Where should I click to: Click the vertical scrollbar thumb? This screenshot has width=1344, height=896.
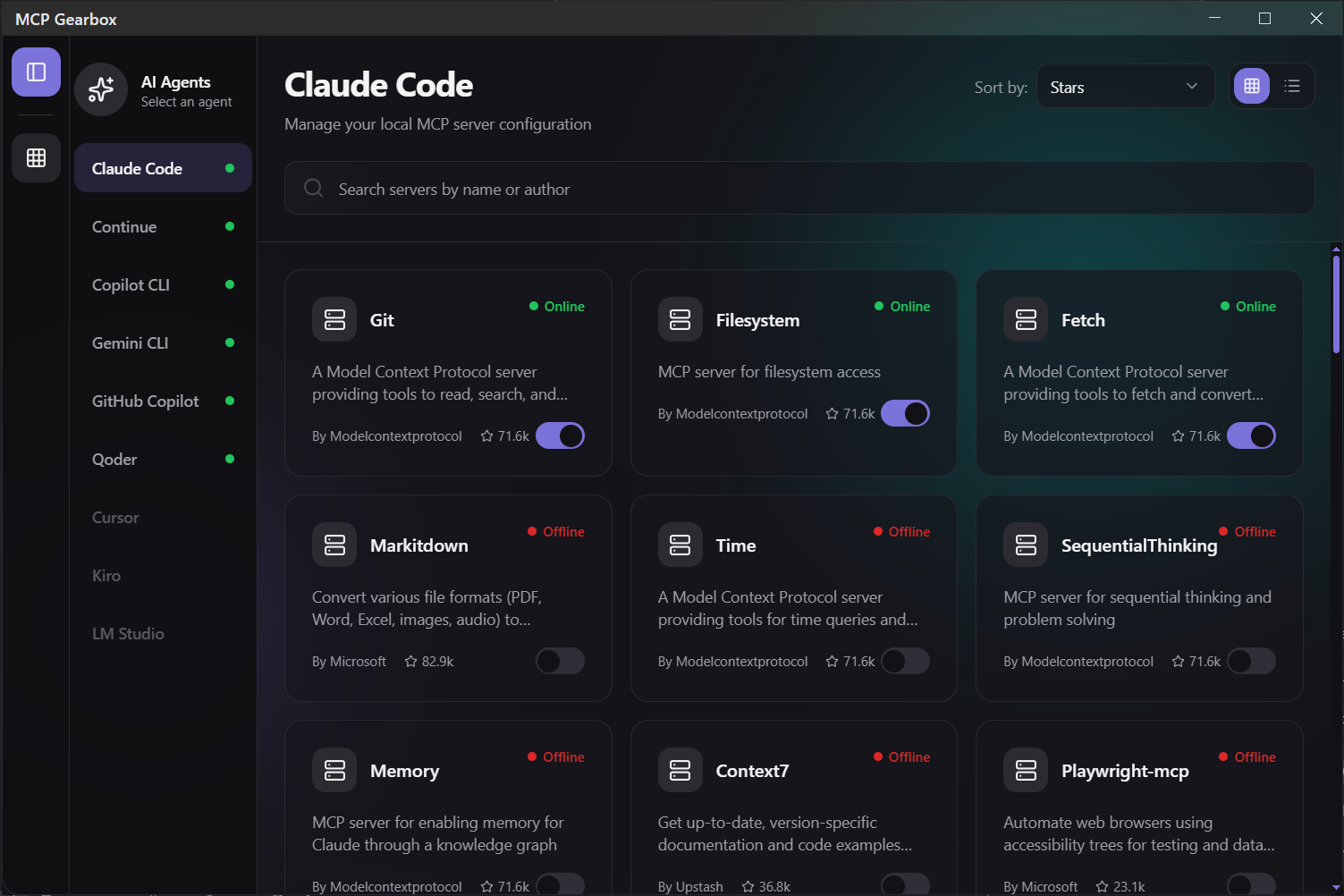click(1336, 304)
